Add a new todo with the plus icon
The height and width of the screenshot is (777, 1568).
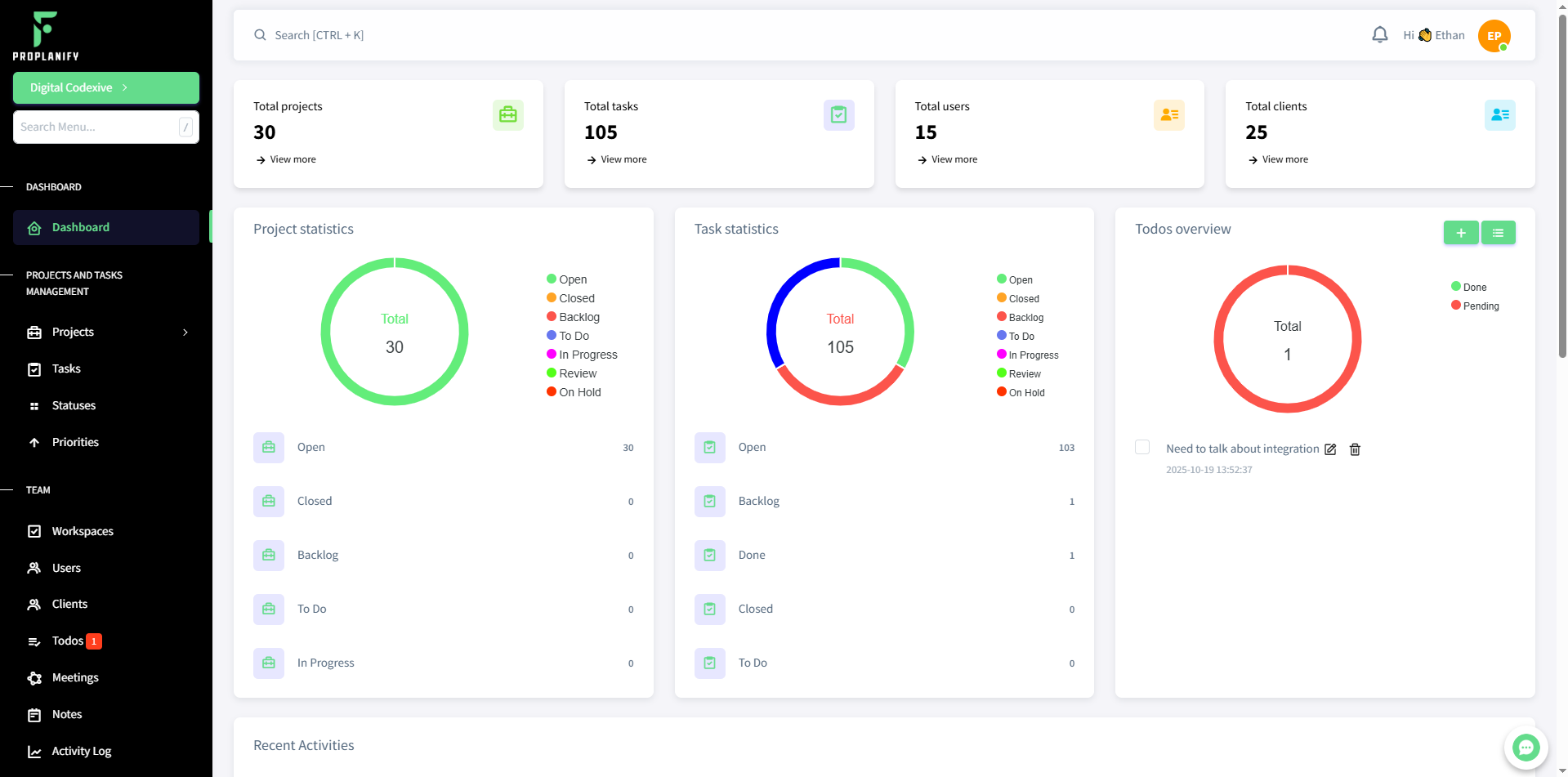tap(1461, 232)
